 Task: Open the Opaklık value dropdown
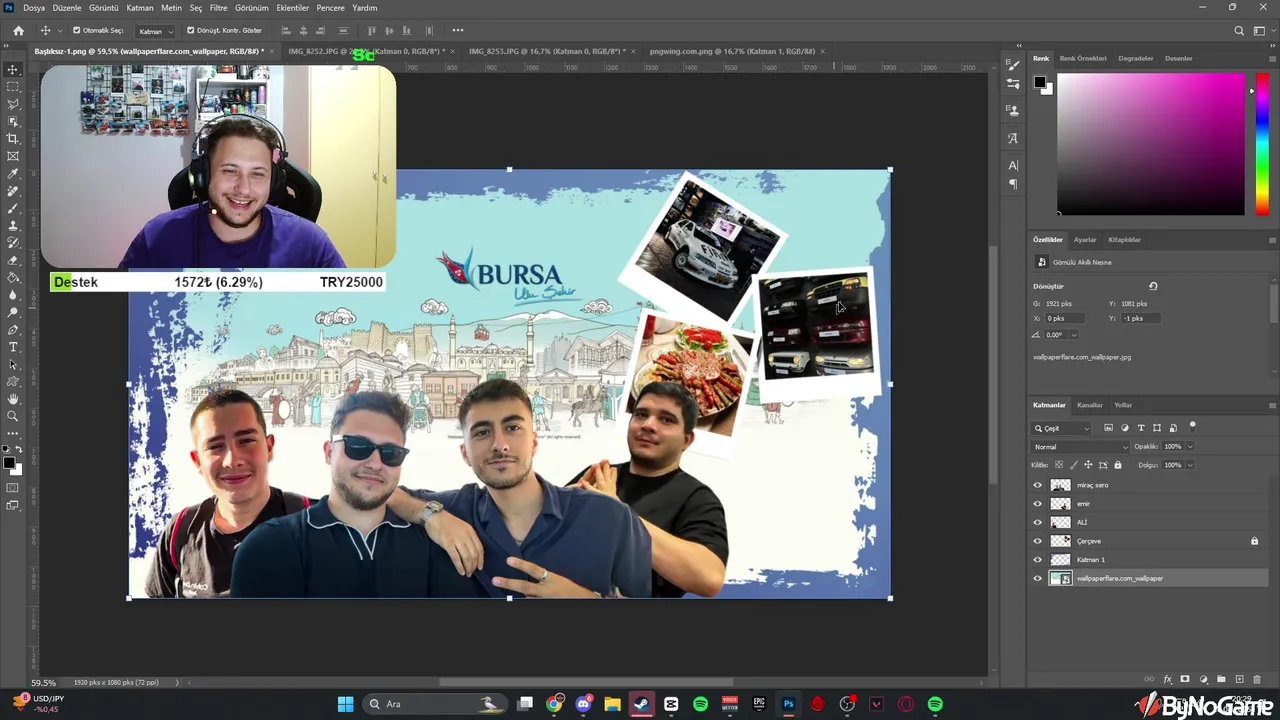point(1189,447)
